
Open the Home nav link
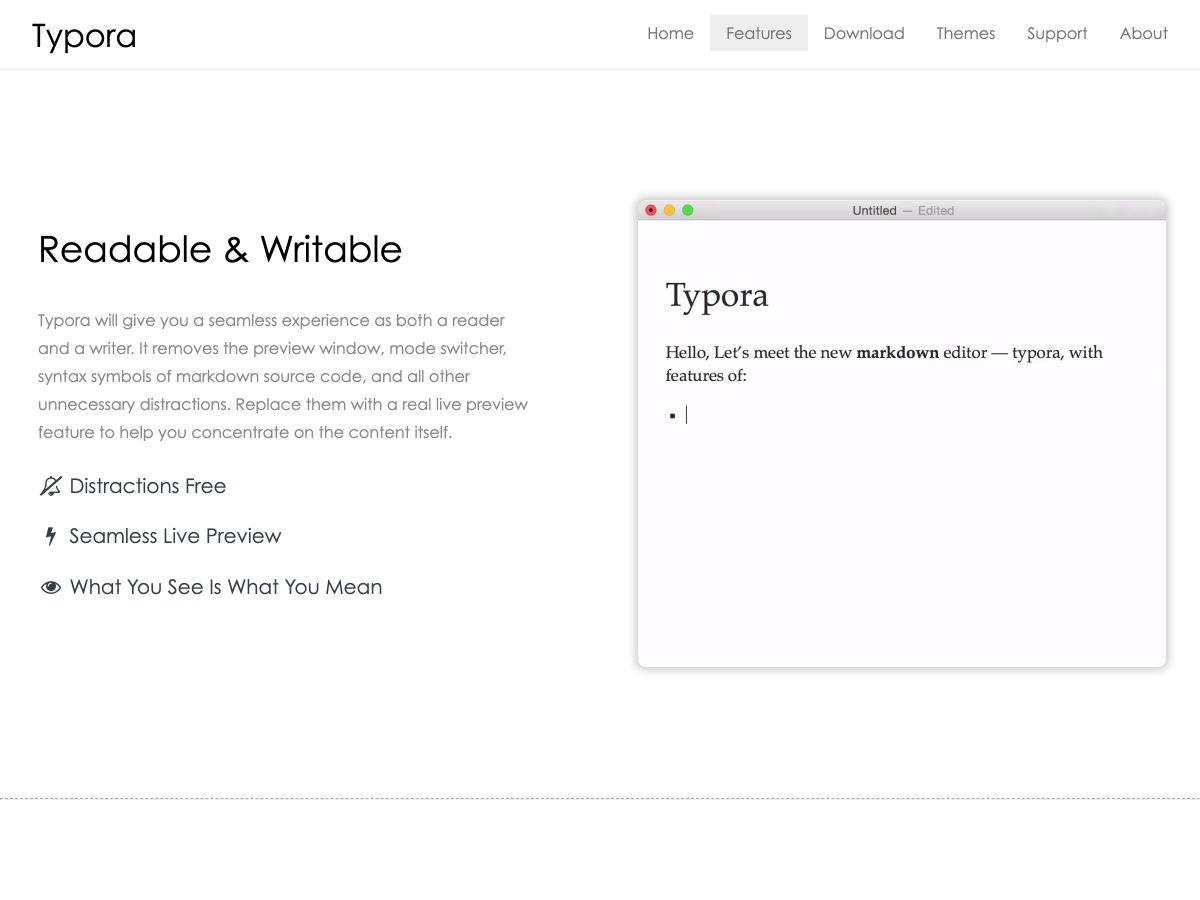670,33
